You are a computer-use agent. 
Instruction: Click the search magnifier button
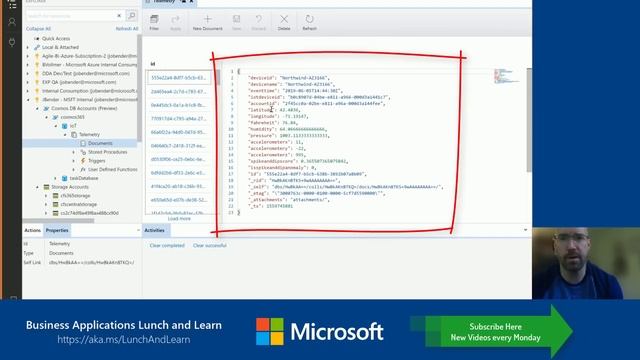point(131,16)
